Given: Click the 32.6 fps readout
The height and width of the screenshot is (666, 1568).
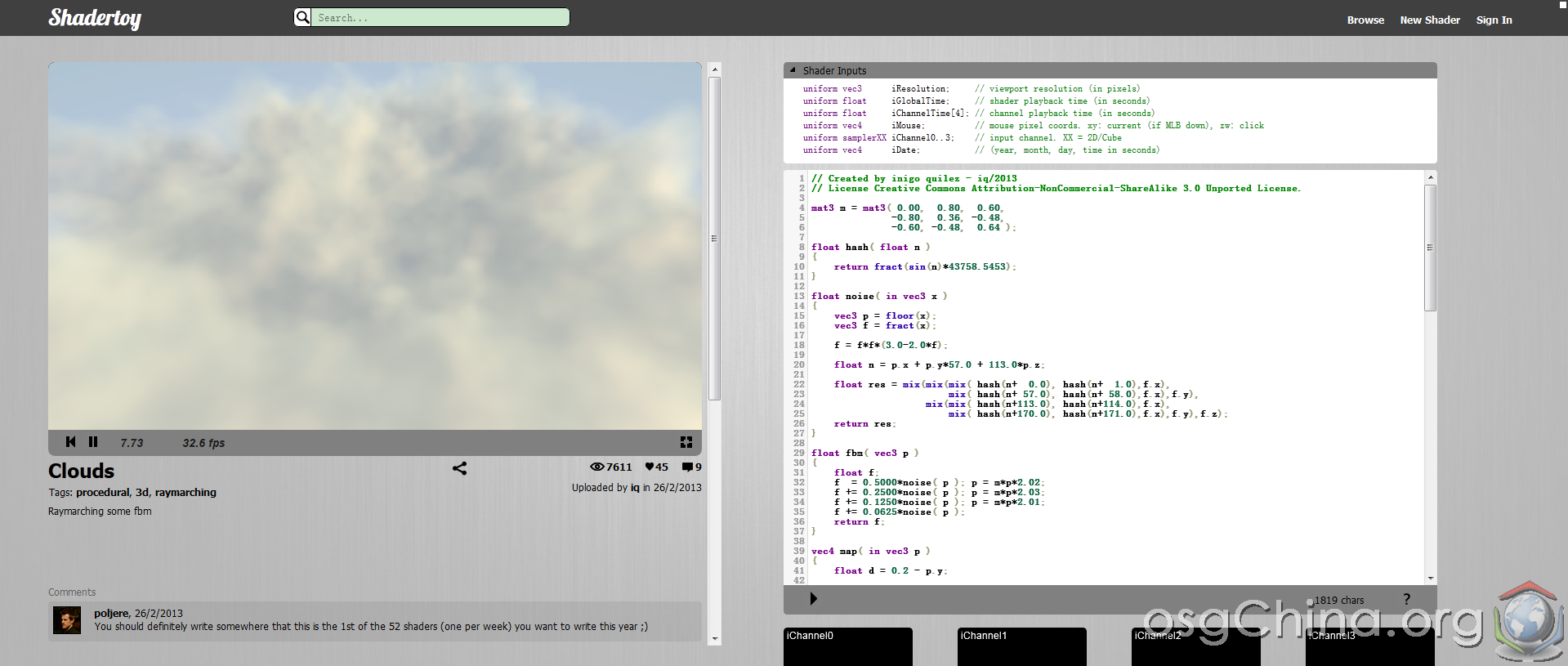Looking at the screenshot, I should coord(203,443).
